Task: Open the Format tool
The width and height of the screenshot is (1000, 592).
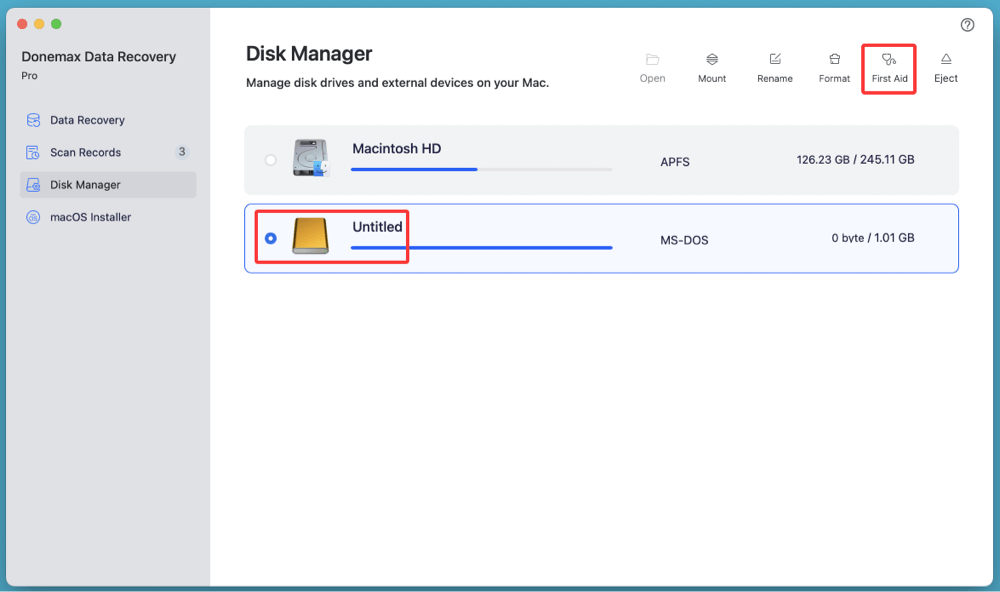Action: tap(833, 65)
